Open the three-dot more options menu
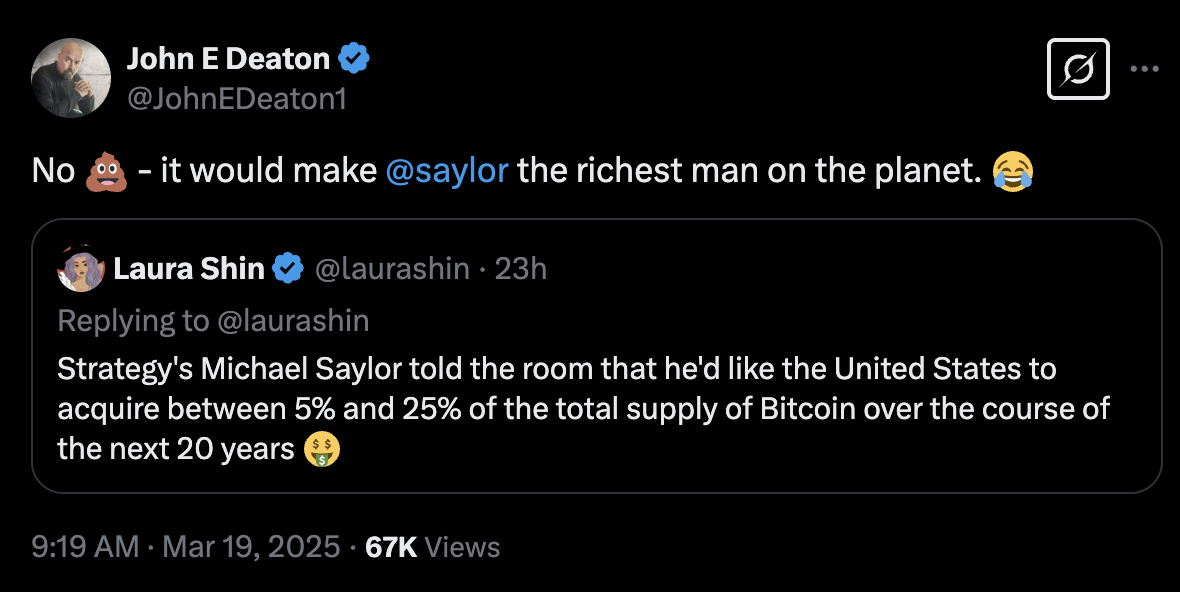This screenshot has width=1180, height=592. (x=1144, y=69)
